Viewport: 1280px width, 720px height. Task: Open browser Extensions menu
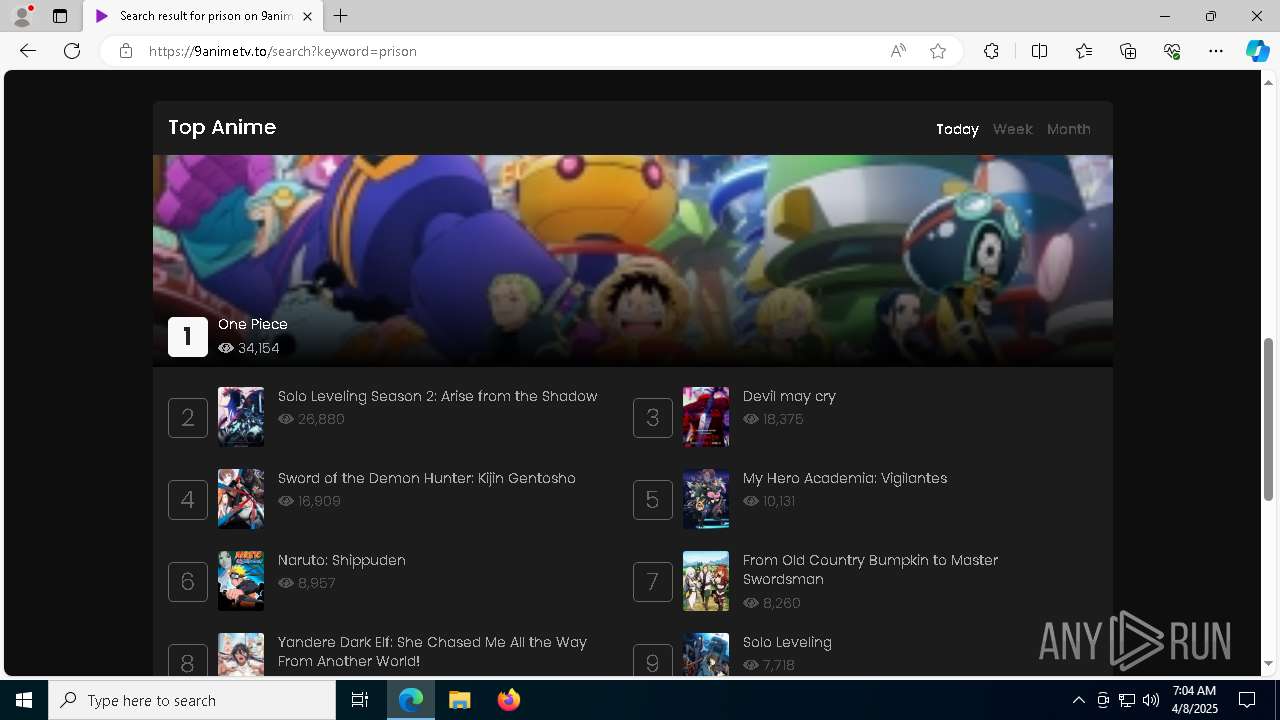point(991,51)
